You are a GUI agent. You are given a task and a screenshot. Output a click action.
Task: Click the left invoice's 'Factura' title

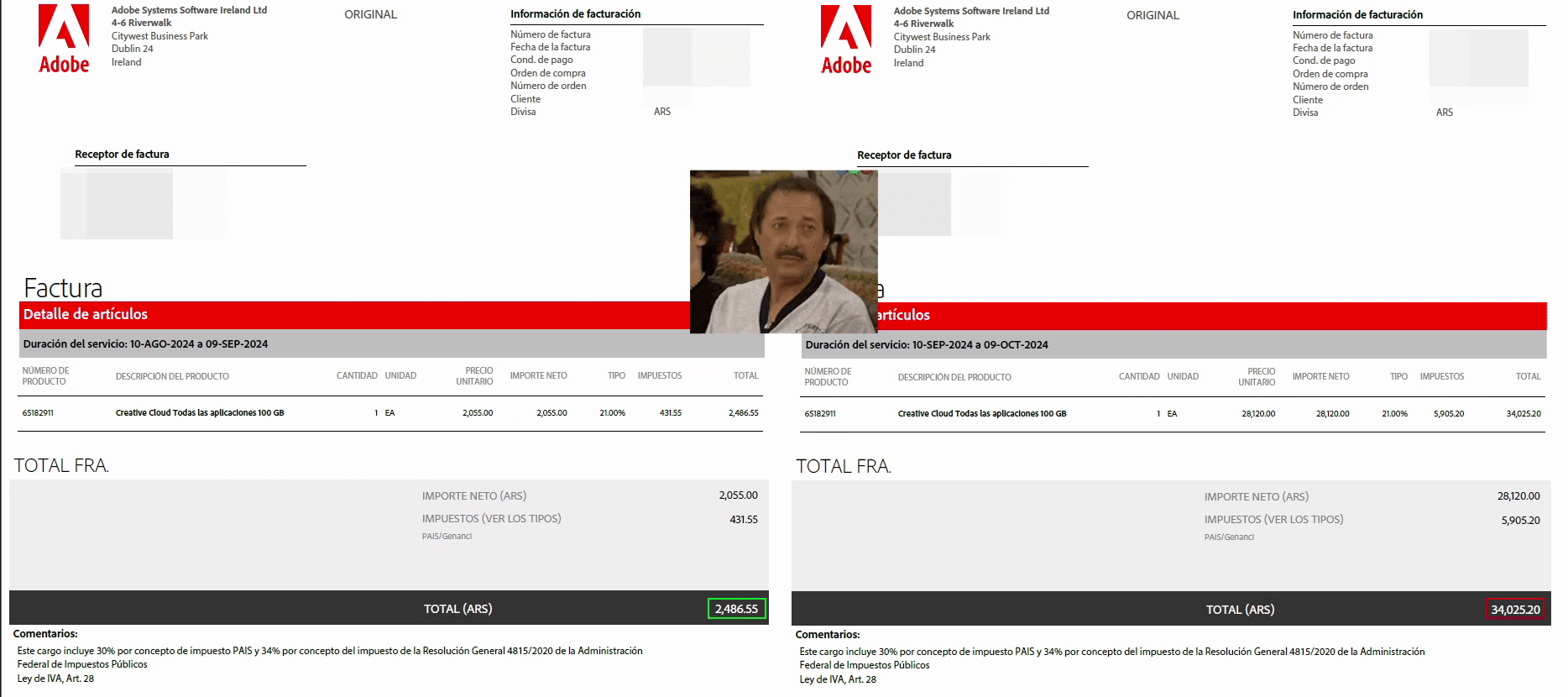63,288
